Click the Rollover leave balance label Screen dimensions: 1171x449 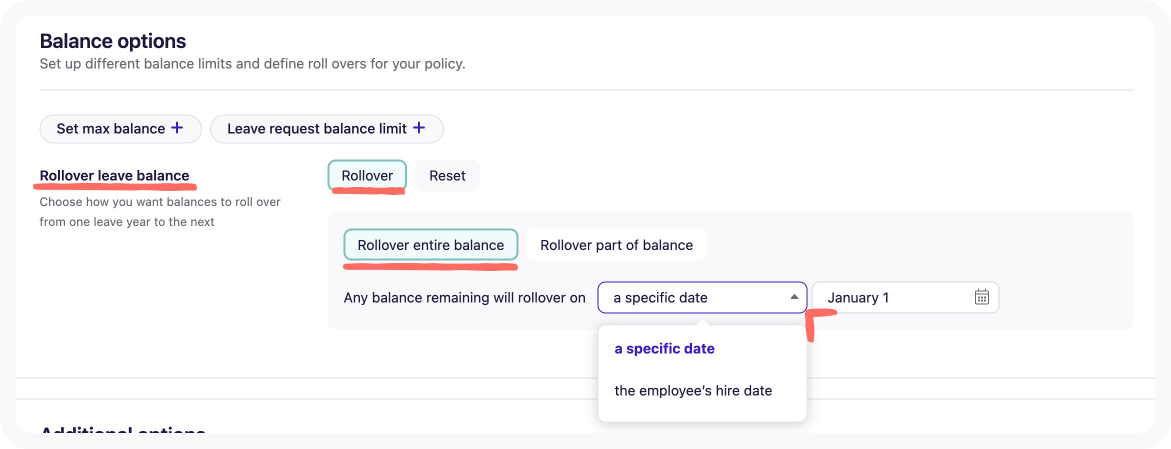[114, 176]
